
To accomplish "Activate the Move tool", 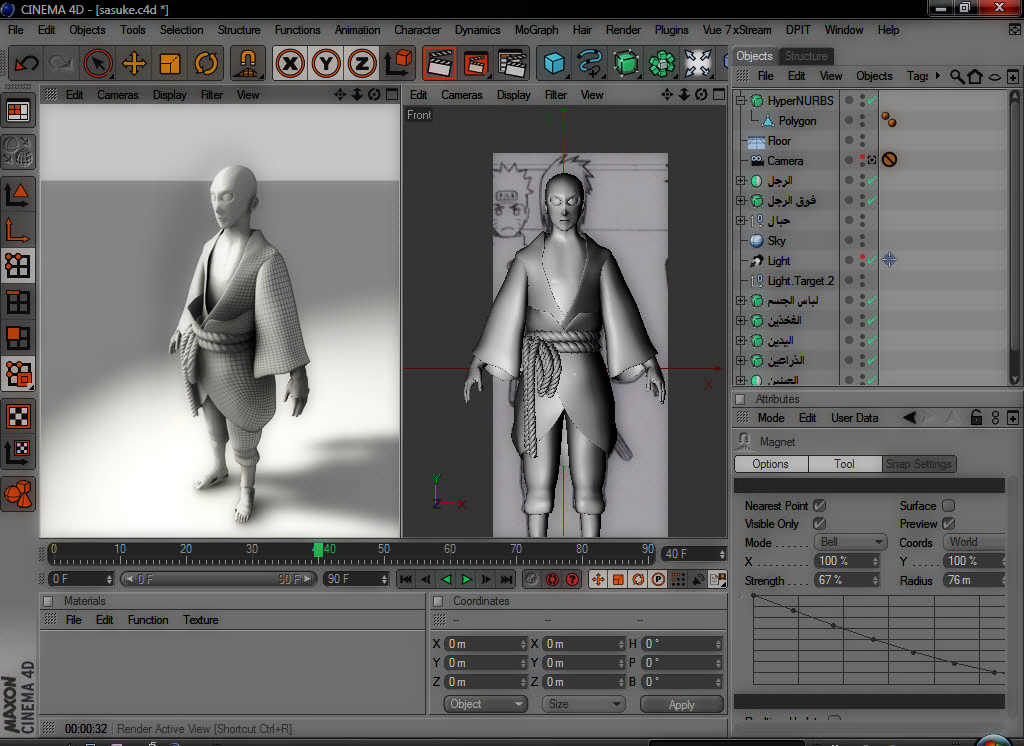I will (x=134, y=63).
